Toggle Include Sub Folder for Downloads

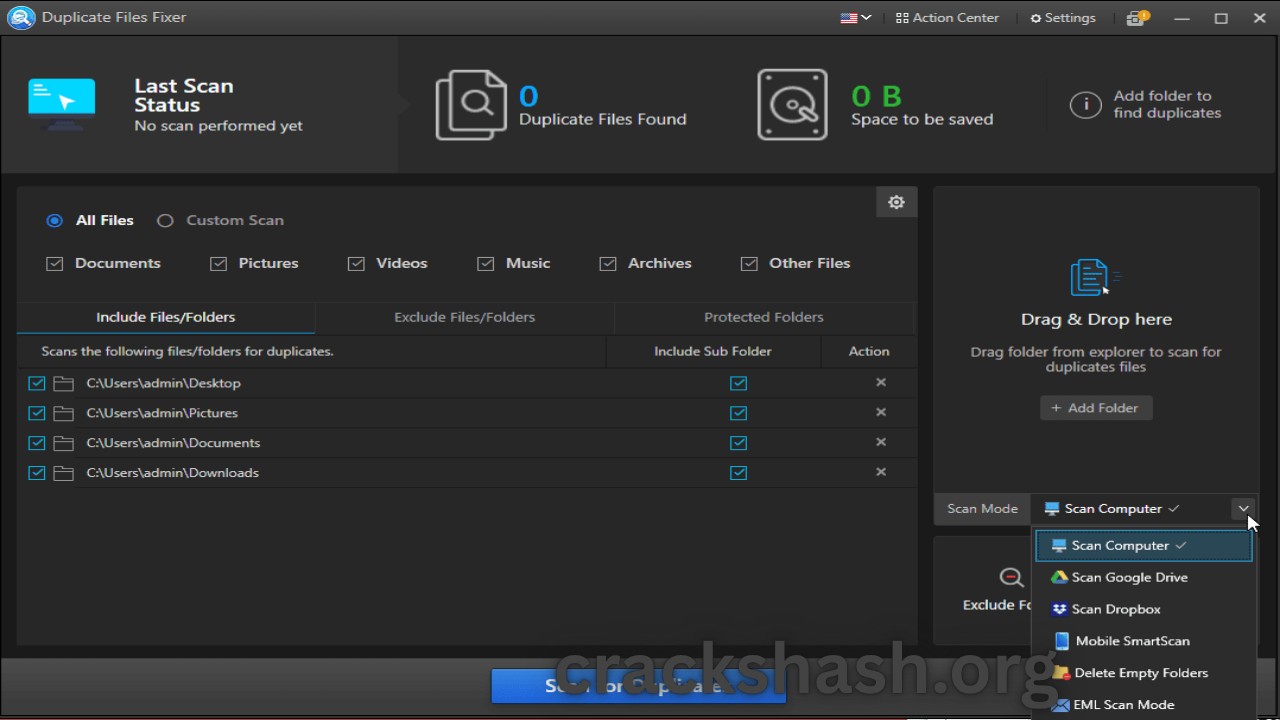[739, 473]
